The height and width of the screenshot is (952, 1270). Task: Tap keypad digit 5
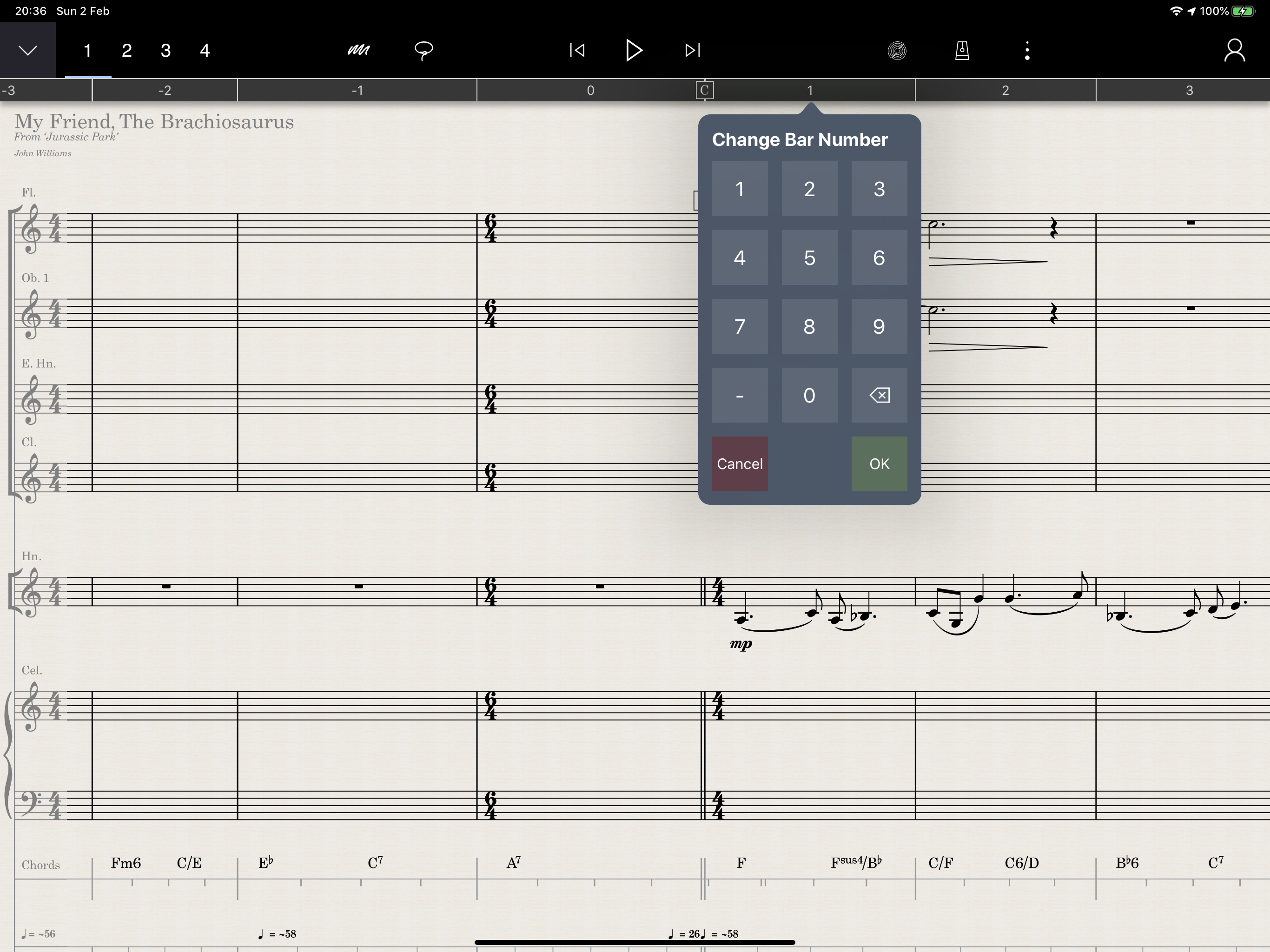(809, 257)
